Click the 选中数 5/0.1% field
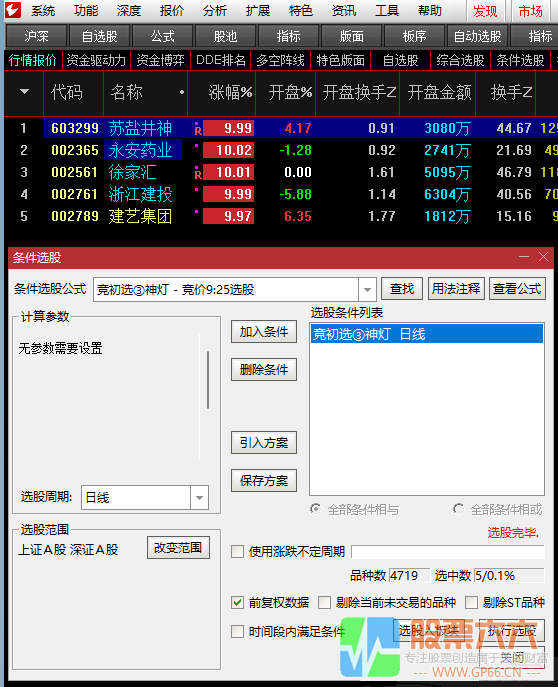558x687 pixels. (509, 575)
